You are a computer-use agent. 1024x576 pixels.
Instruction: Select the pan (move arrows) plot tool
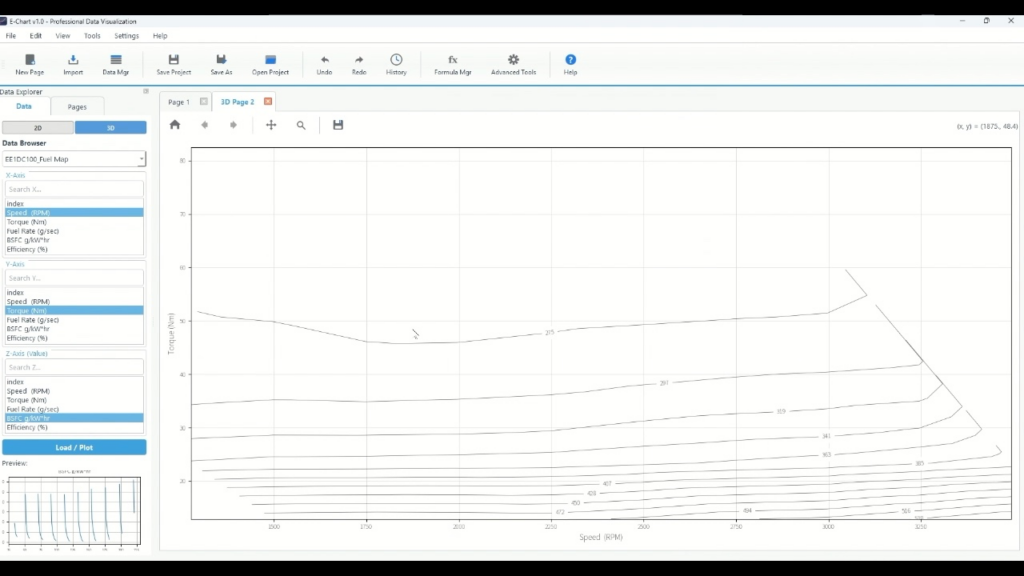(271, 125)
